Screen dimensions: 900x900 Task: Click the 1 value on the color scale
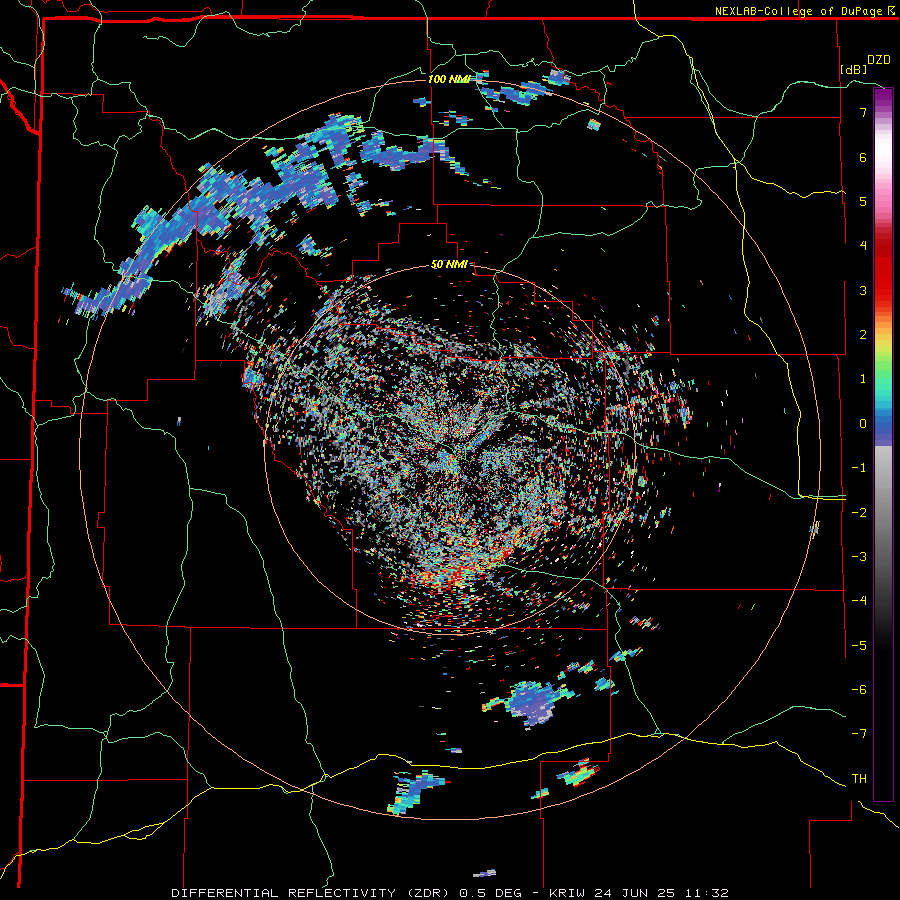(863, 379)
